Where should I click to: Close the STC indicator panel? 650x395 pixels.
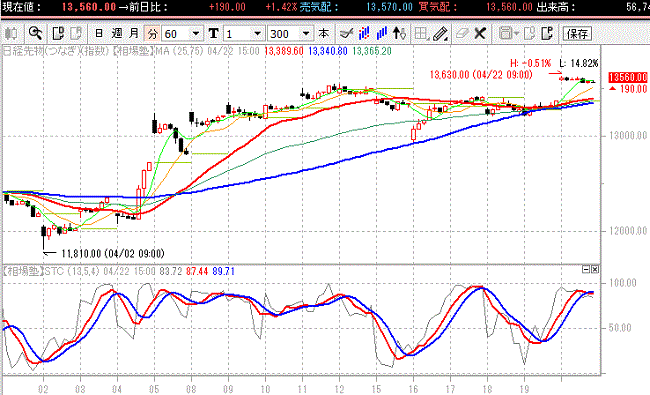pos(595,269)
